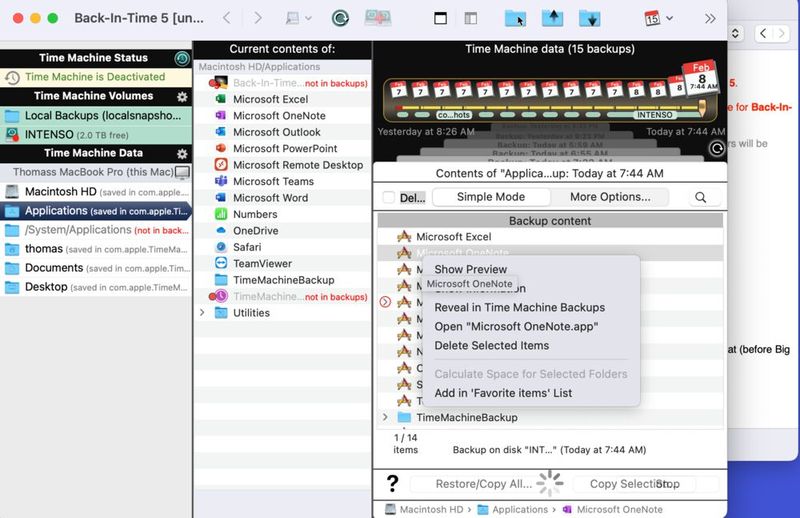The image size is (800, 518).
Task: Click the large Feb 8 7:44 AM calendar
Action: coord(702,77)
